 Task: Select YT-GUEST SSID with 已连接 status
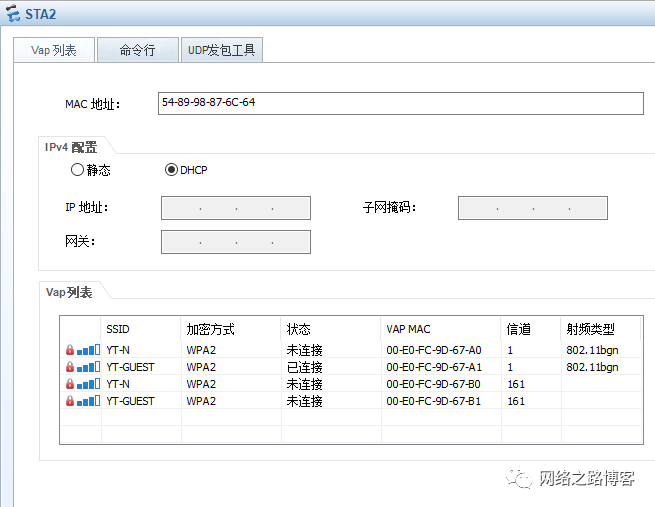130,367
